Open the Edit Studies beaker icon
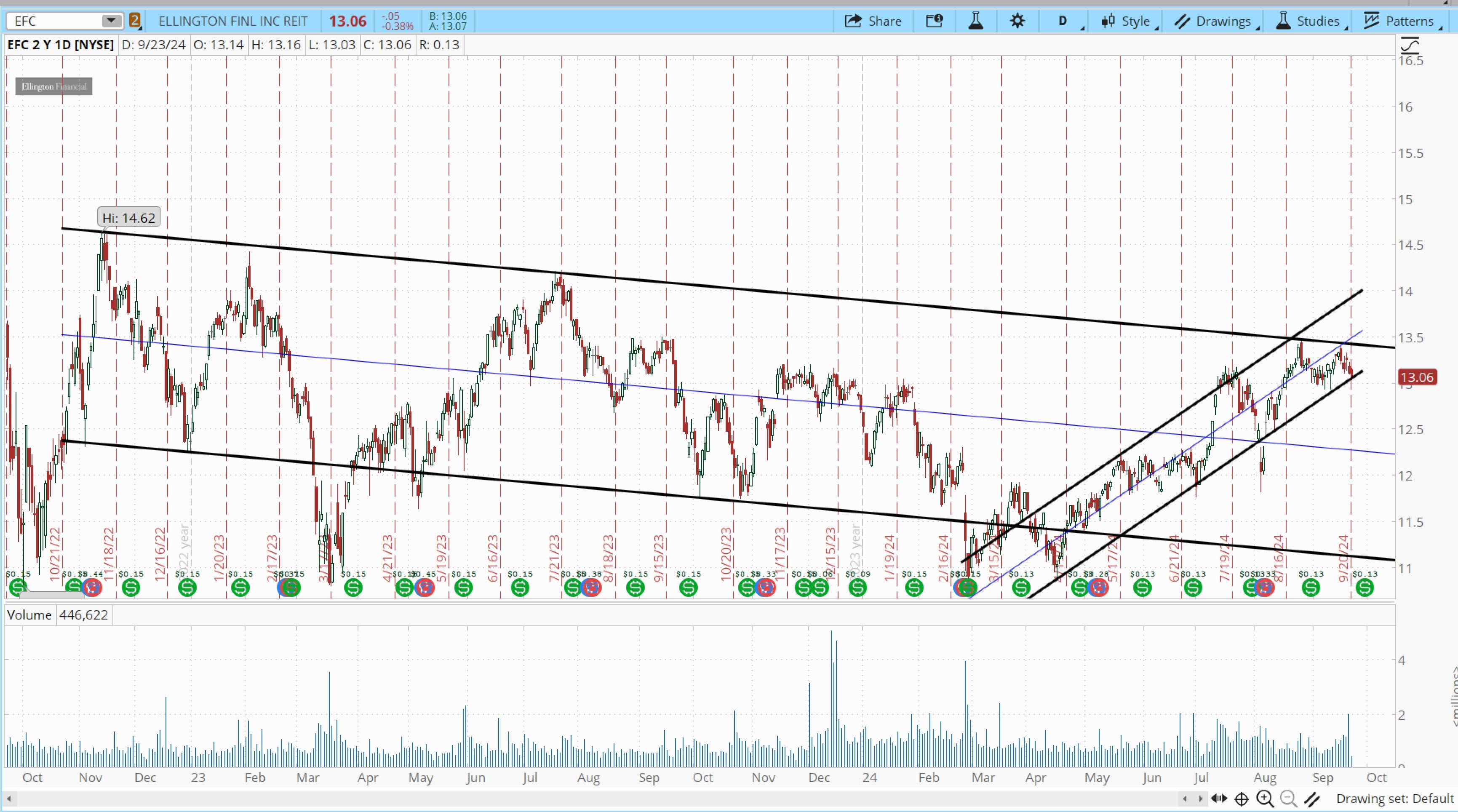The width and height of the screenshot is (1458, 812). coord(976,21)
